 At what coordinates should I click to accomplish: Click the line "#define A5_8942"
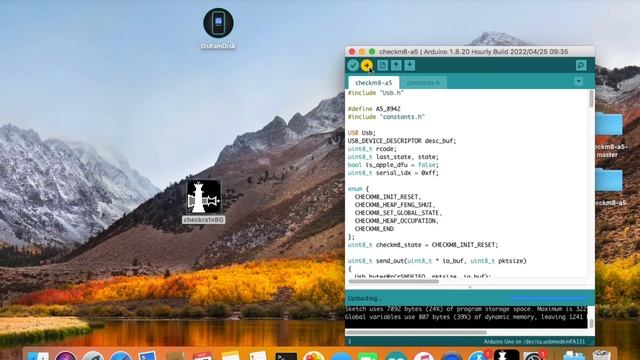pos(374,109)
